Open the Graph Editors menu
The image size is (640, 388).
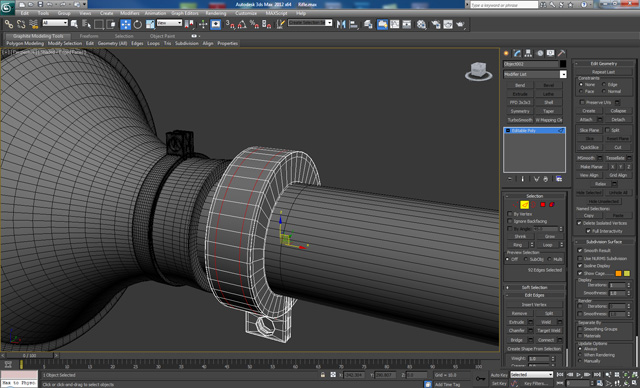click(184, 13)
